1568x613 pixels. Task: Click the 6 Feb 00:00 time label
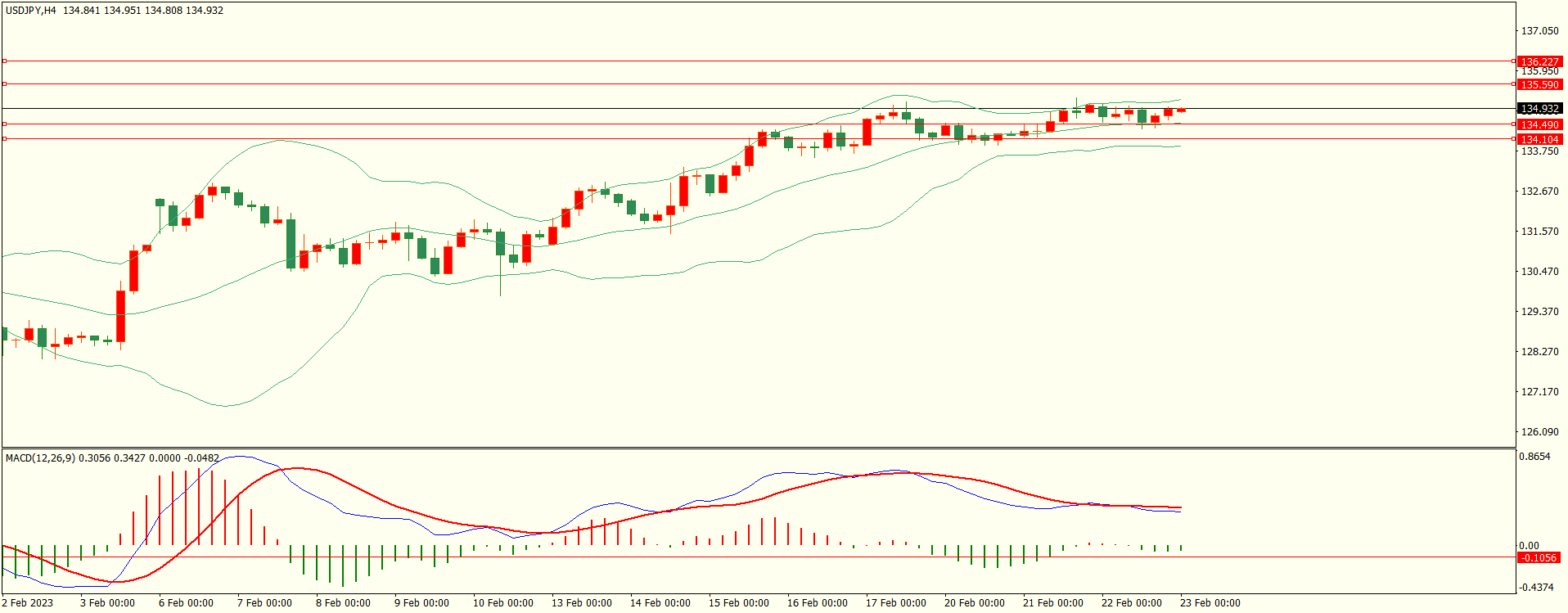tap(186, 603)
